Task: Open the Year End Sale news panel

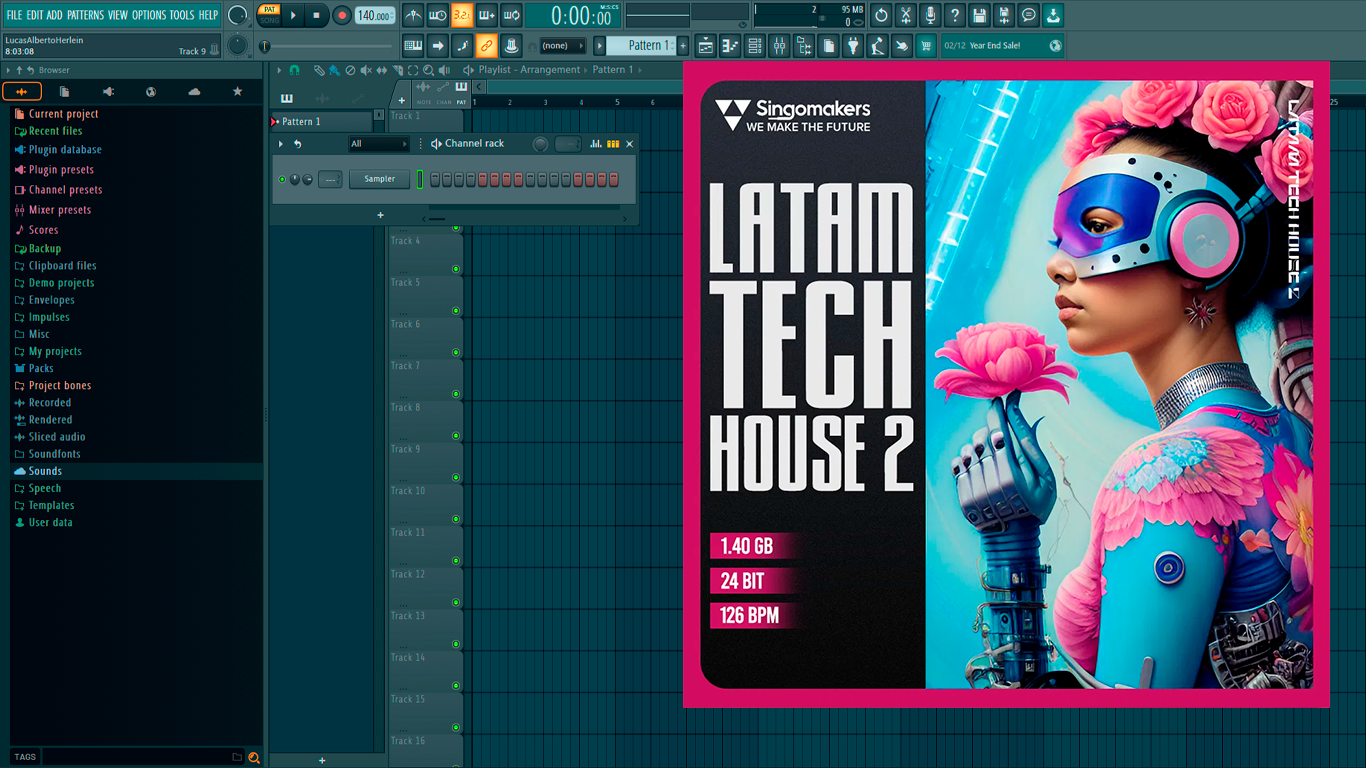Action: coord(1002,45)
